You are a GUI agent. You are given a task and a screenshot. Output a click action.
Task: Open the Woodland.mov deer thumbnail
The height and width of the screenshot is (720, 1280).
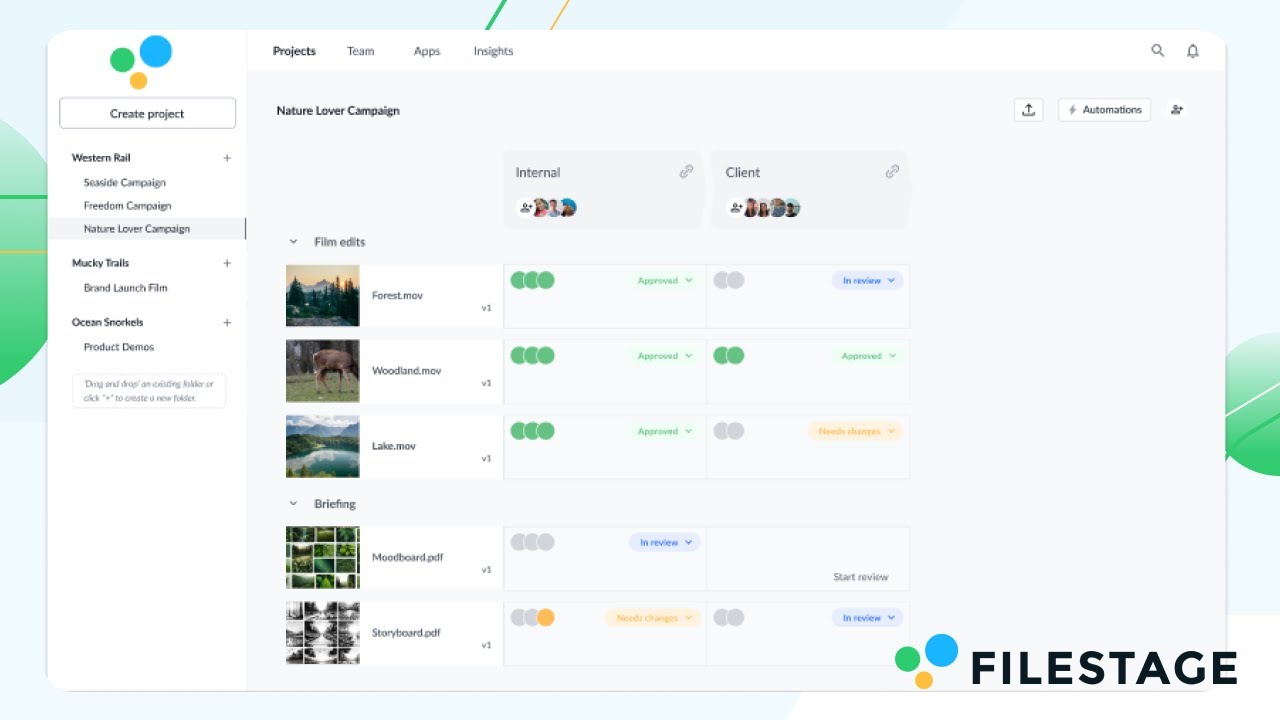point(322,371)
